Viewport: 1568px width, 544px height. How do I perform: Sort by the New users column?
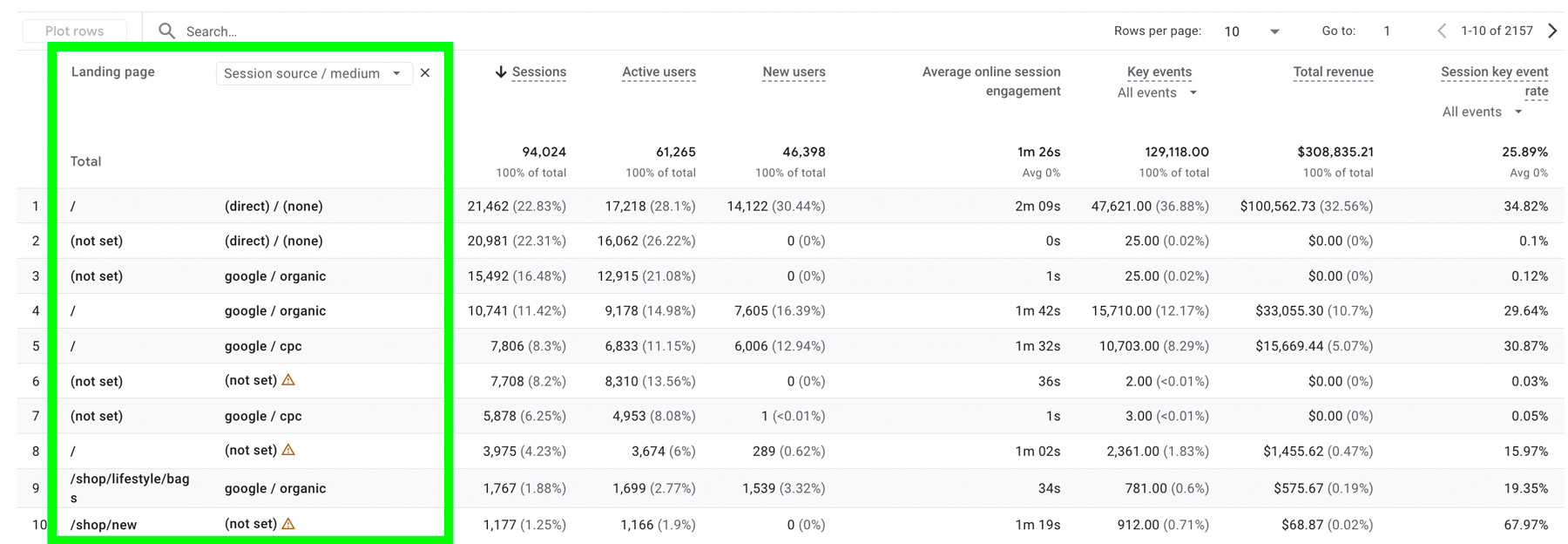coord(794,72)
